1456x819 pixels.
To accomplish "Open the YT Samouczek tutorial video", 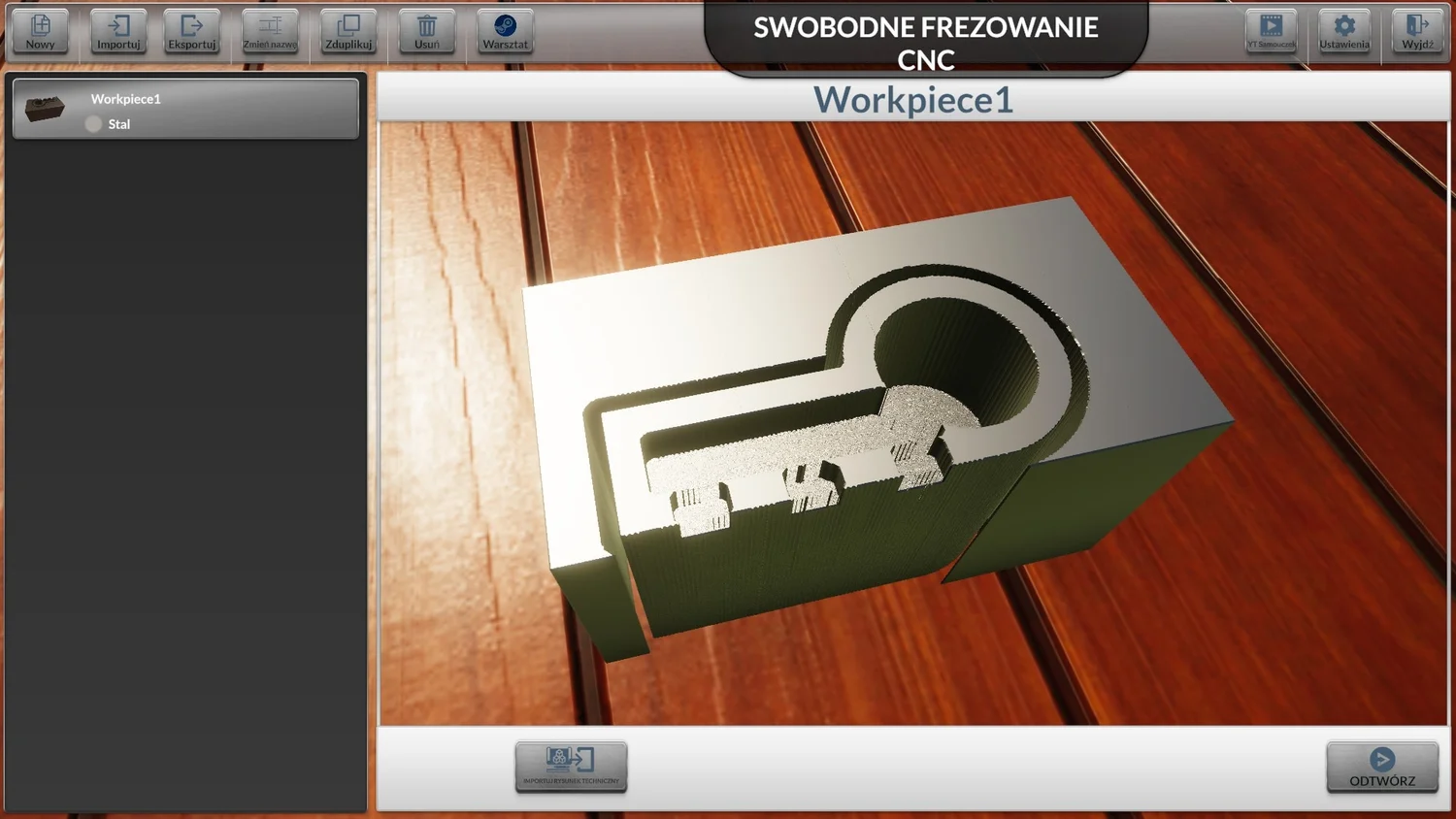I will pos(1271,31).
